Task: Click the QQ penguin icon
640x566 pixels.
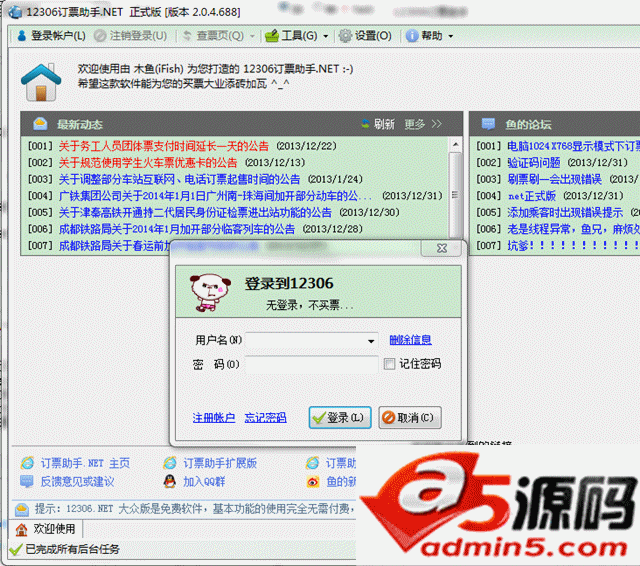Action: pos(169,482)
